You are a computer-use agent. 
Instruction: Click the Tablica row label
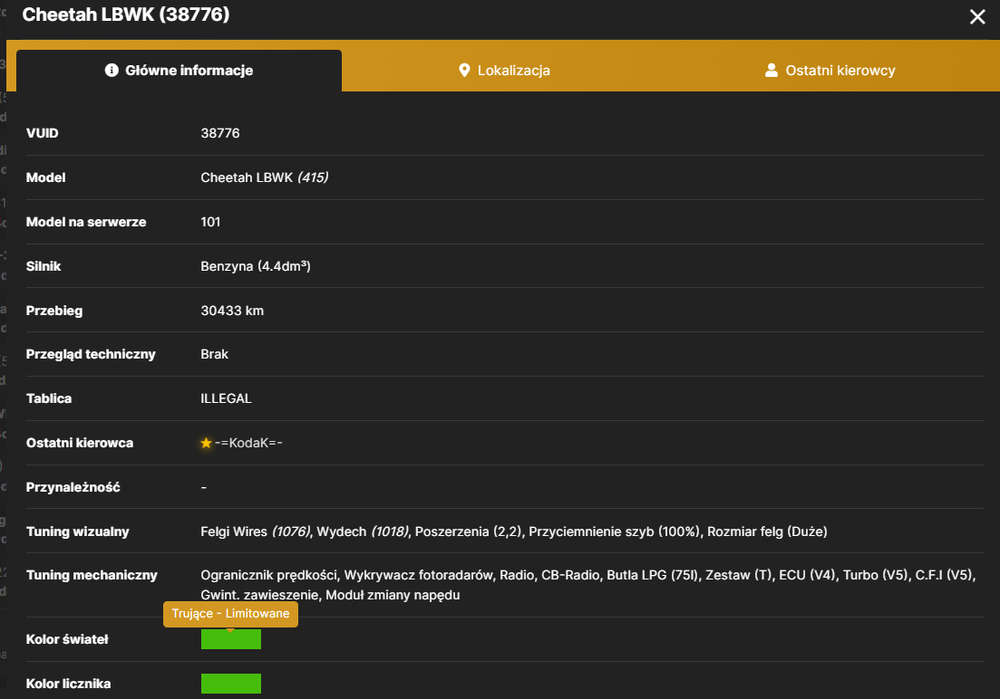tap(48, 399)
